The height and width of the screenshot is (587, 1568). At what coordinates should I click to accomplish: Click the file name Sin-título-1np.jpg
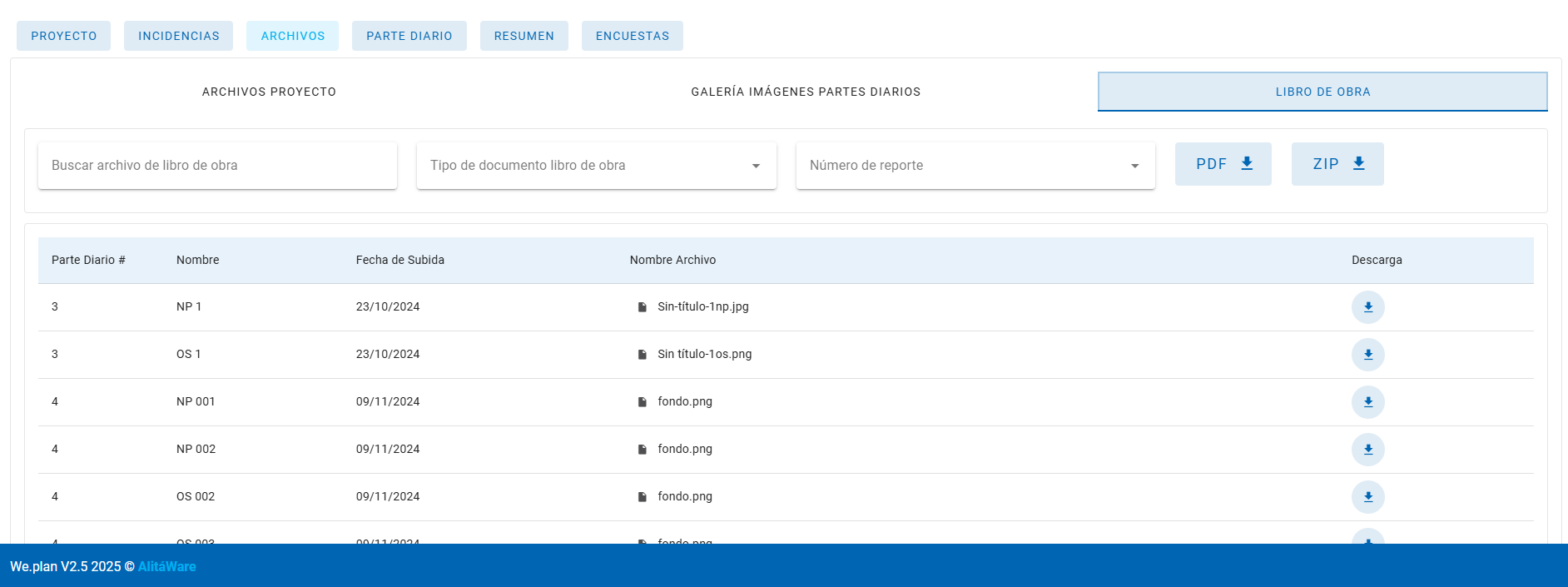[703, 306]
